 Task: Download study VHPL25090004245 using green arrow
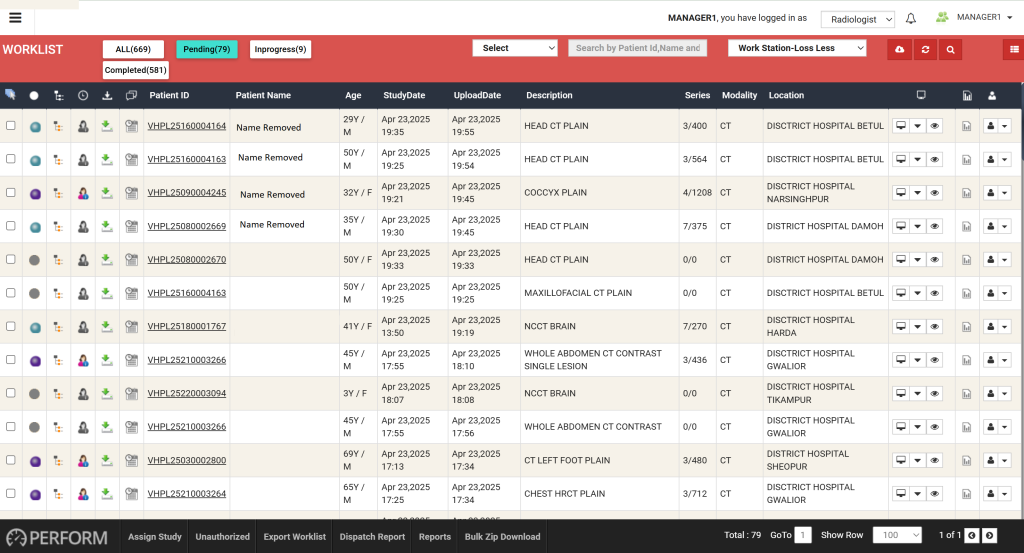[107, 193]
